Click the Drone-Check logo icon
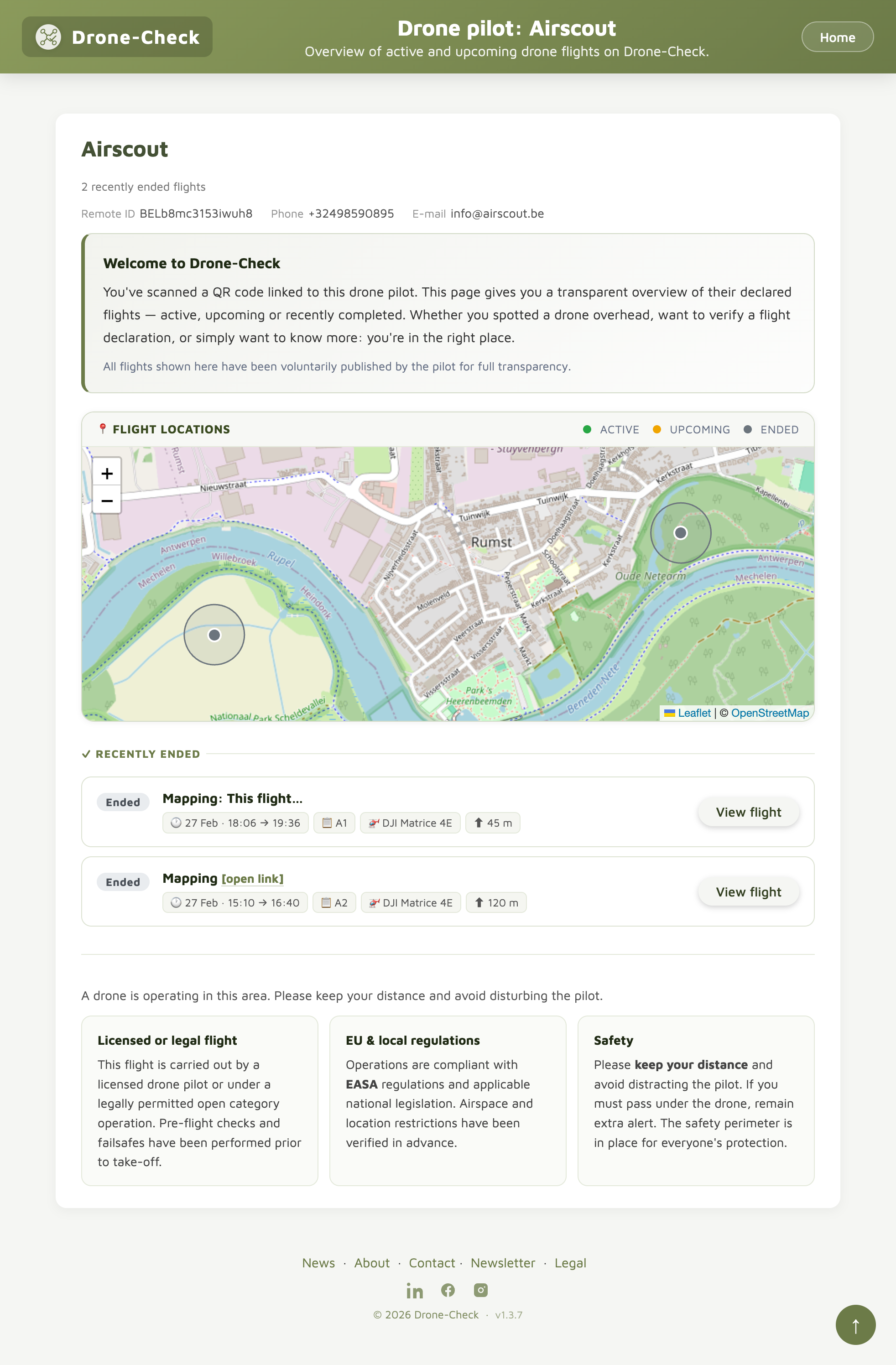This screenshot has height=1365, width=896. 48,37
